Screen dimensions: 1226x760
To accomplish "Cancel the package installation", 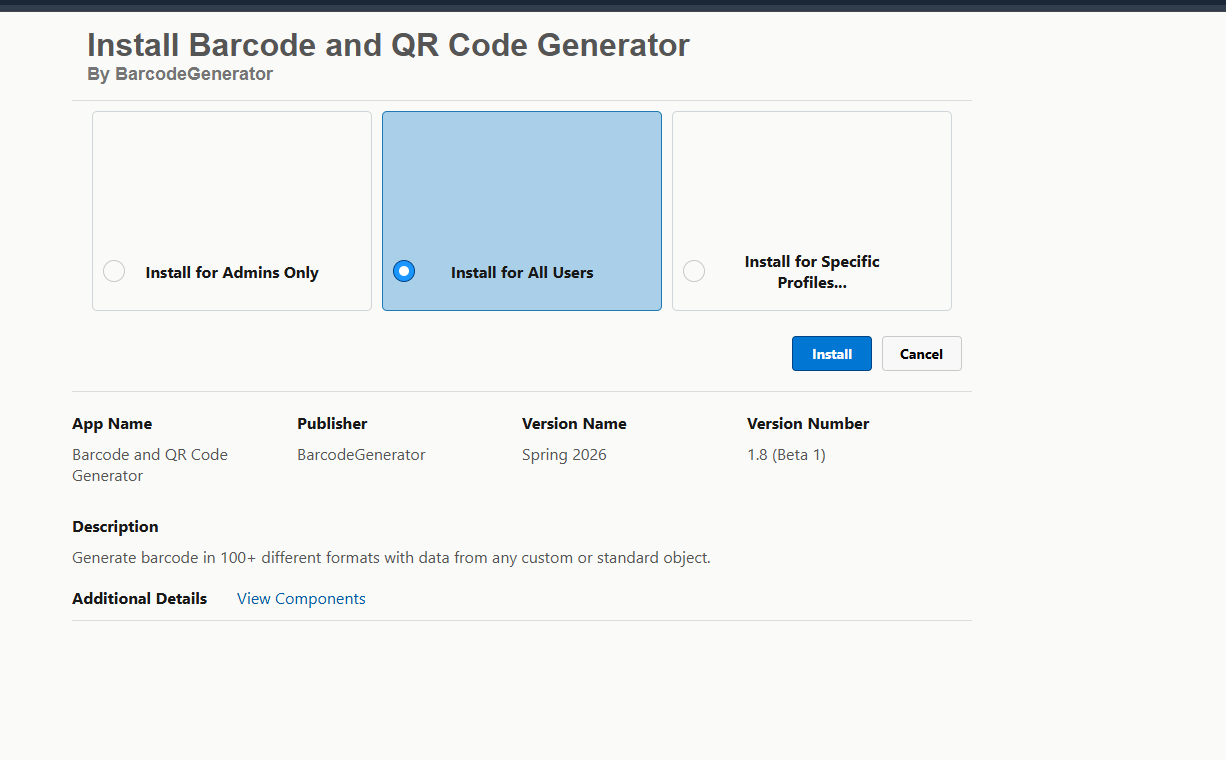I will [x=921, y=354].
